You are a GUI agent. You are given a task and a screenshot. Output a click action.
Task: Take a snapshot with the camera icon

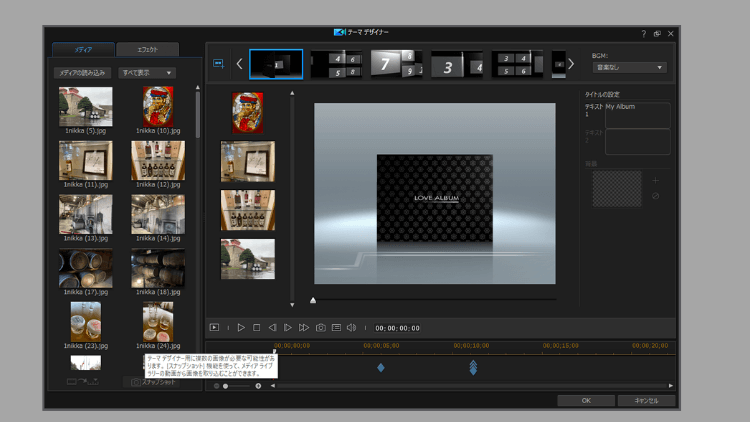pyautogui.click(x=321, y=327)
